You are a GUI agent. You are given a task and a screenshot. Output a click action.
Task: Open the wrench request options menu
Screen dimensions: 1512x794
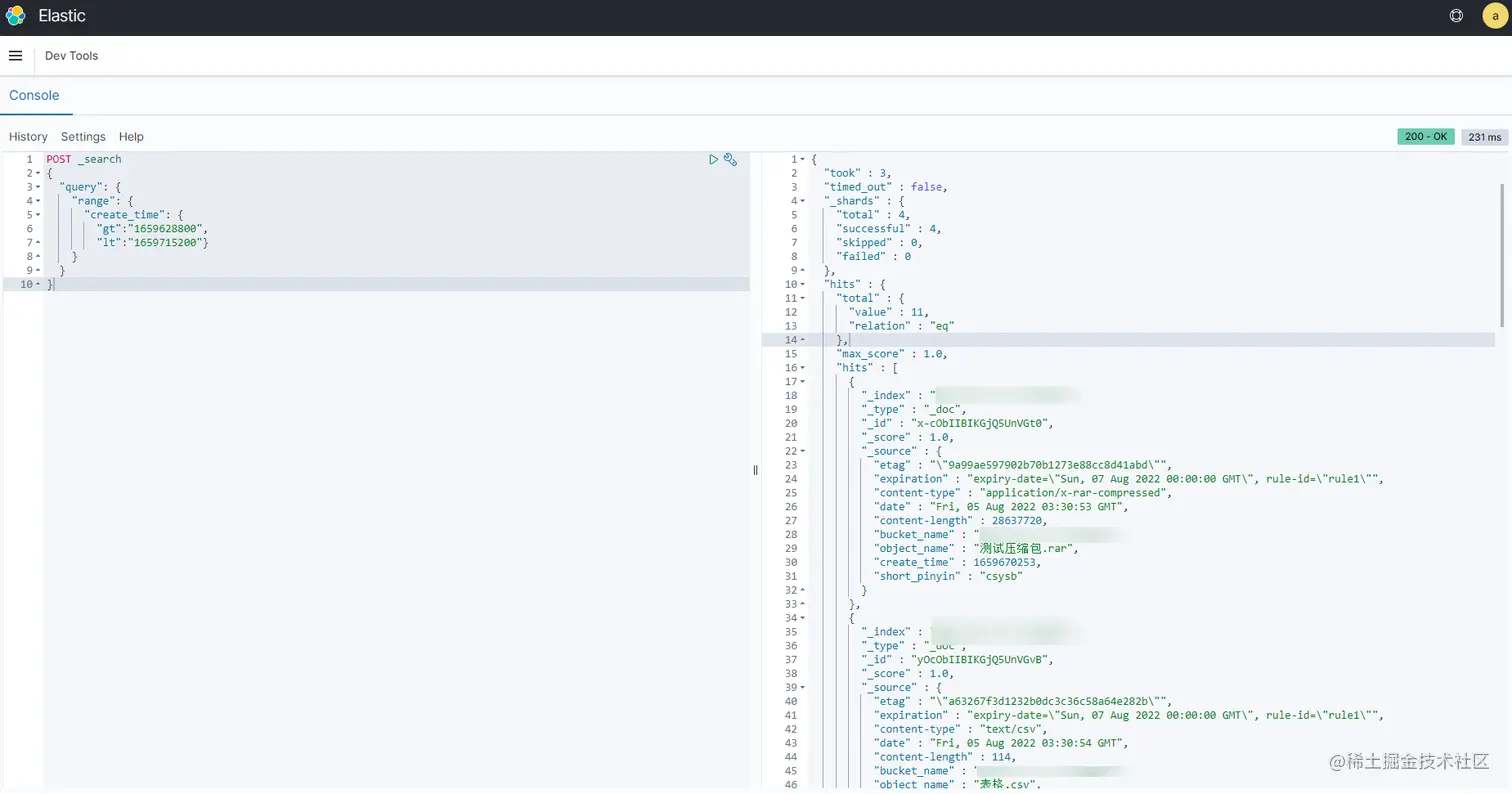coord(730,159)
